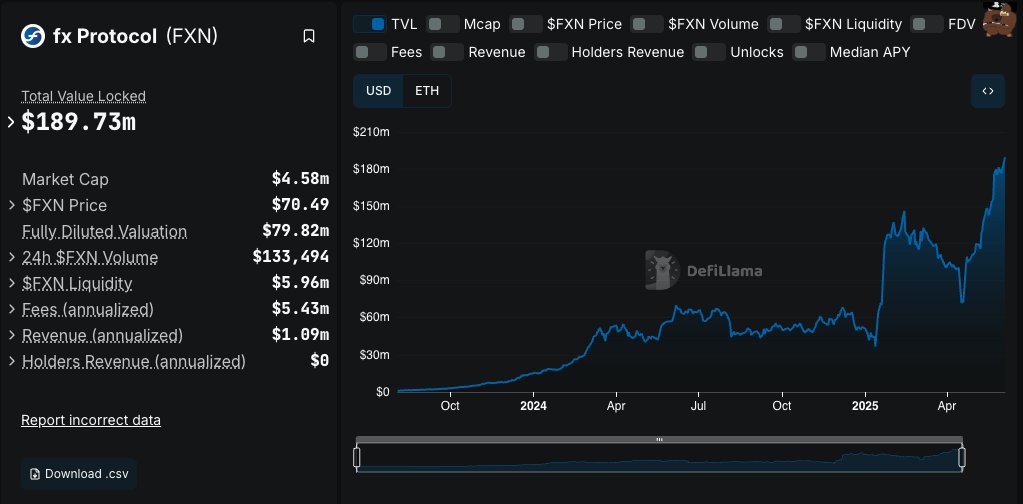Click the 2024 x-axis label

(x=533, y=406)
